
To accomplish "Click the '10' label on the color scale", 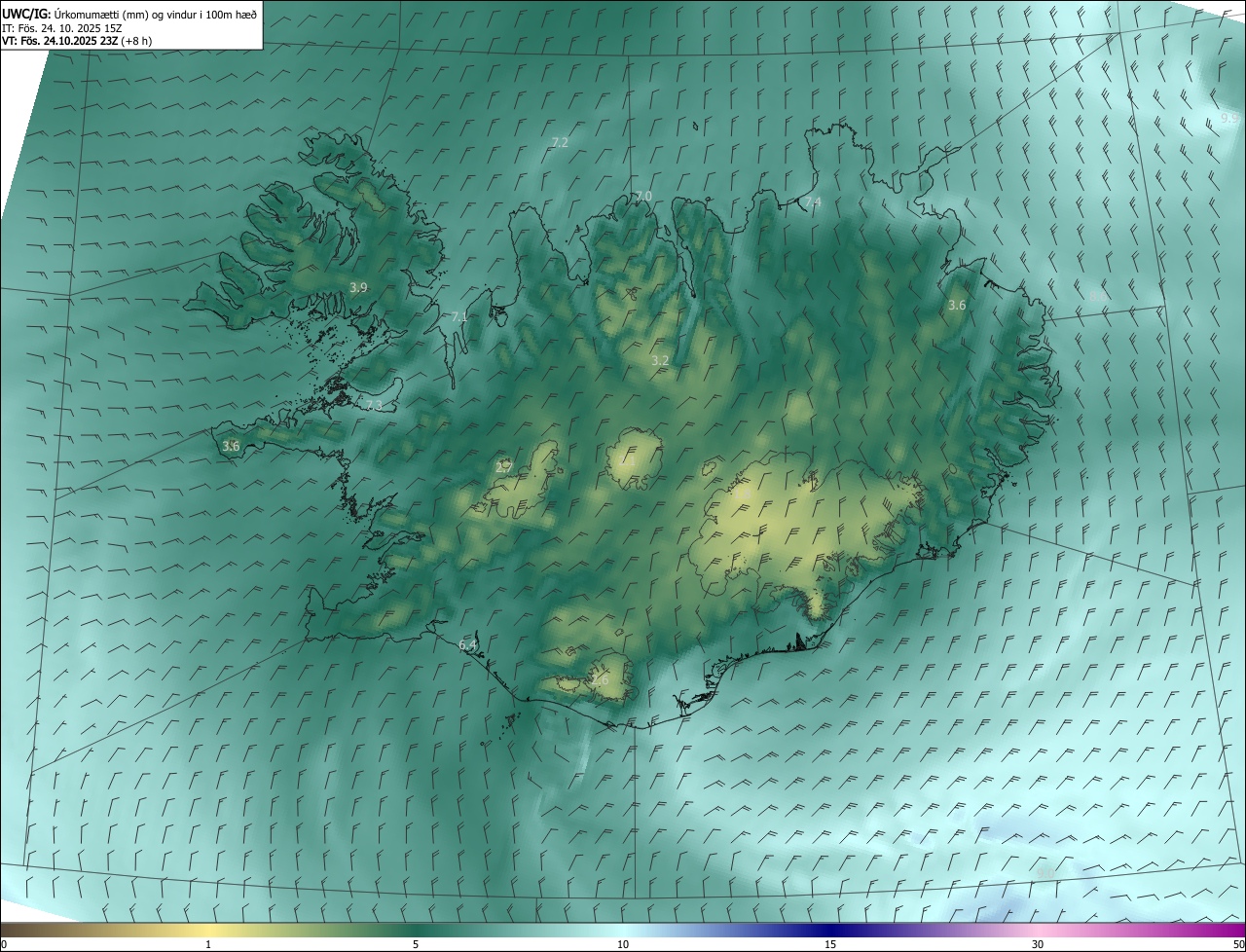I will [623, 945].
